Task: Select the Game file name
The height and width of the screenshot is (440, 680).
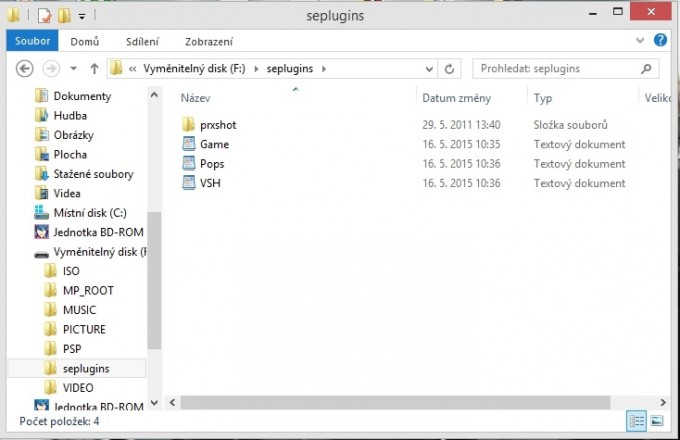Action: pyautogui.click(x=215, y=144)
